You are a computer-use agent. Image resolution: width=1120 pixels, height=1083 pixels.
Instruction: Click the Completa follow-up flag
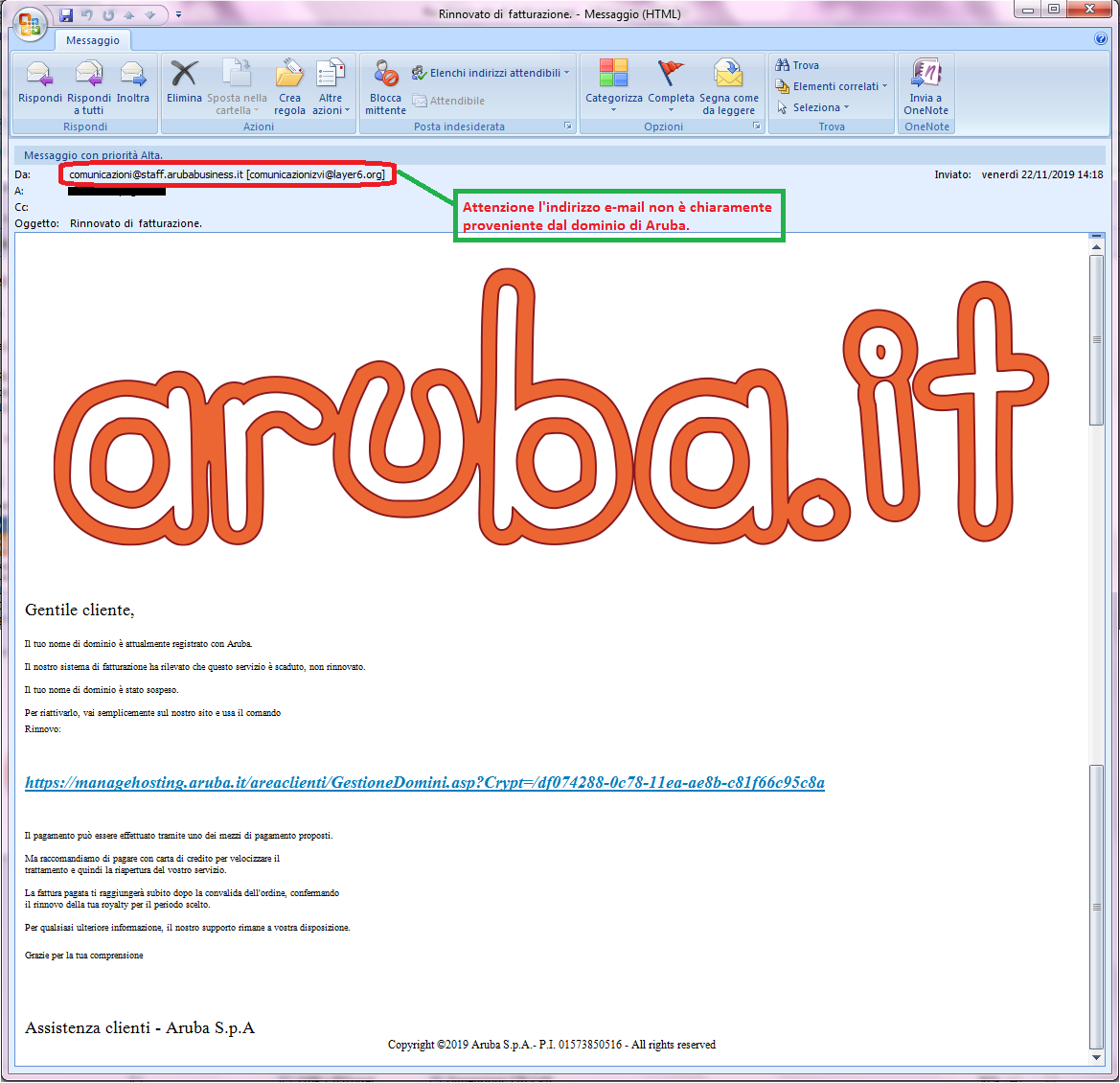[x=671, y=85]
